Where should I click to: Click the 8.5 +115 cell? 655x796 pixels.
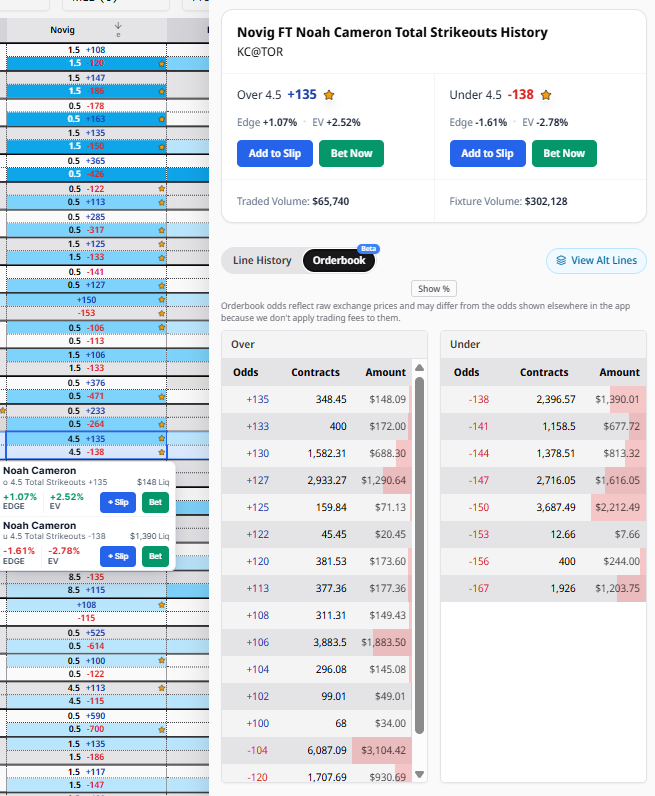click(86, 590)
